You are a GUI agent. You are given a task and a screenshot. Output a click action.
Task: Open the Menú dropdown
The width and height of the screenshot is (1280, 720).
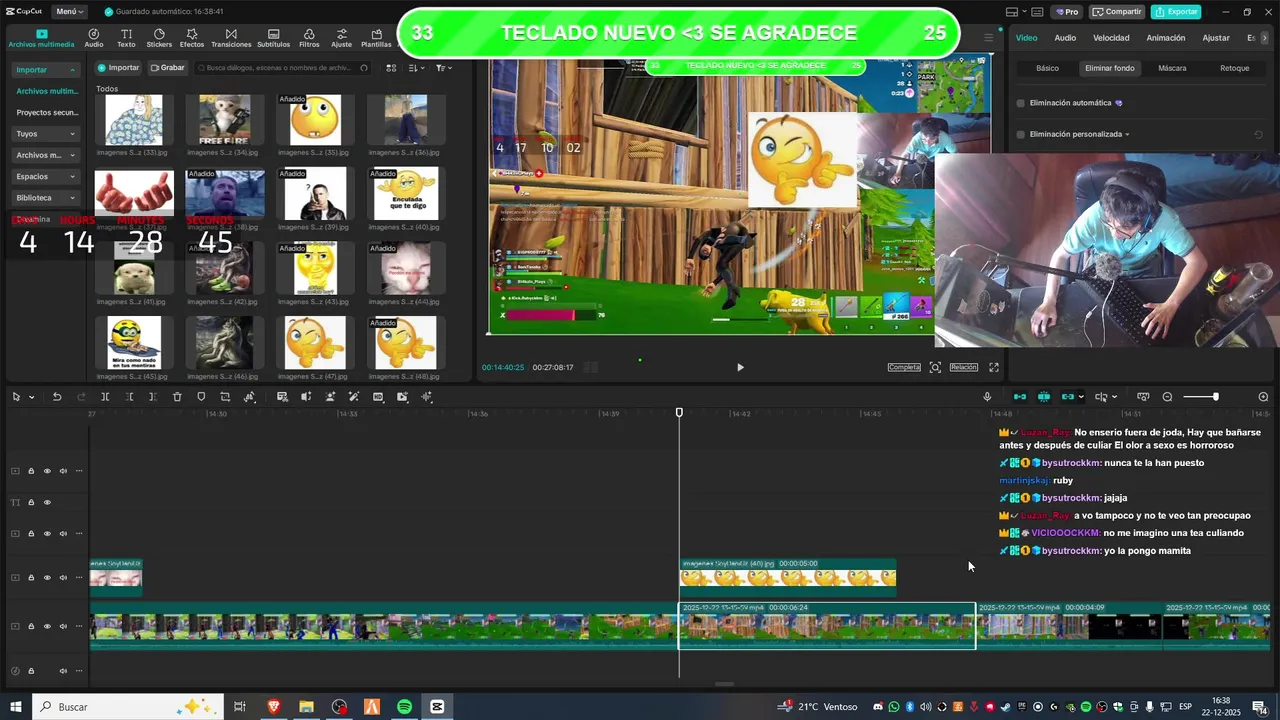tap(69, 12)
